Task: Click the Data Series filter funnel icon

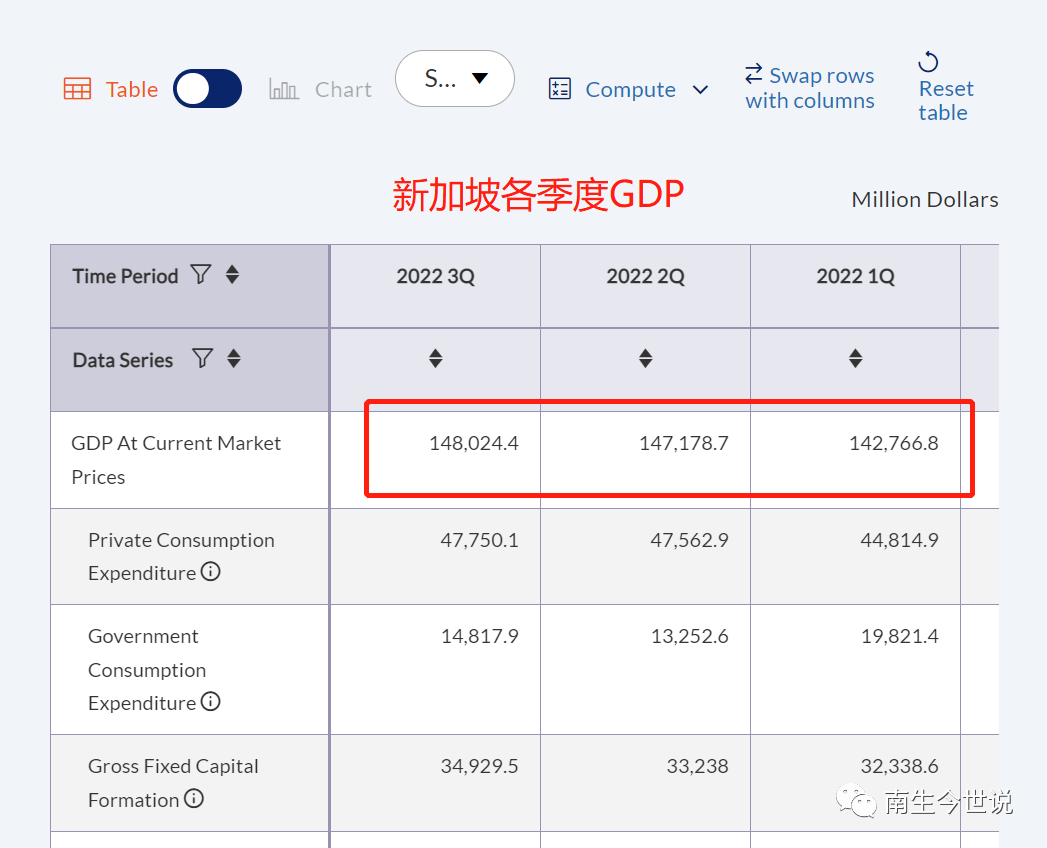Action: click(x=202, y=358)
